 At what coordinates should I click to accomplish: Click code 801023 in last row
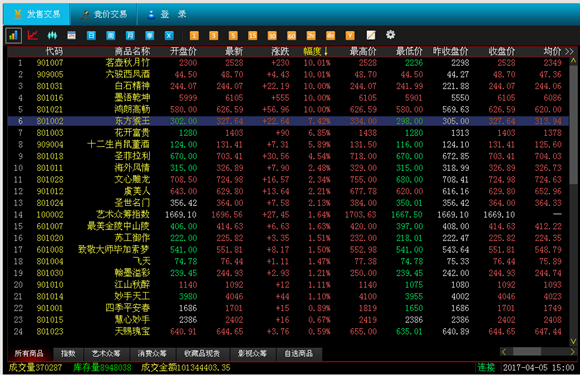coord(50,332)
